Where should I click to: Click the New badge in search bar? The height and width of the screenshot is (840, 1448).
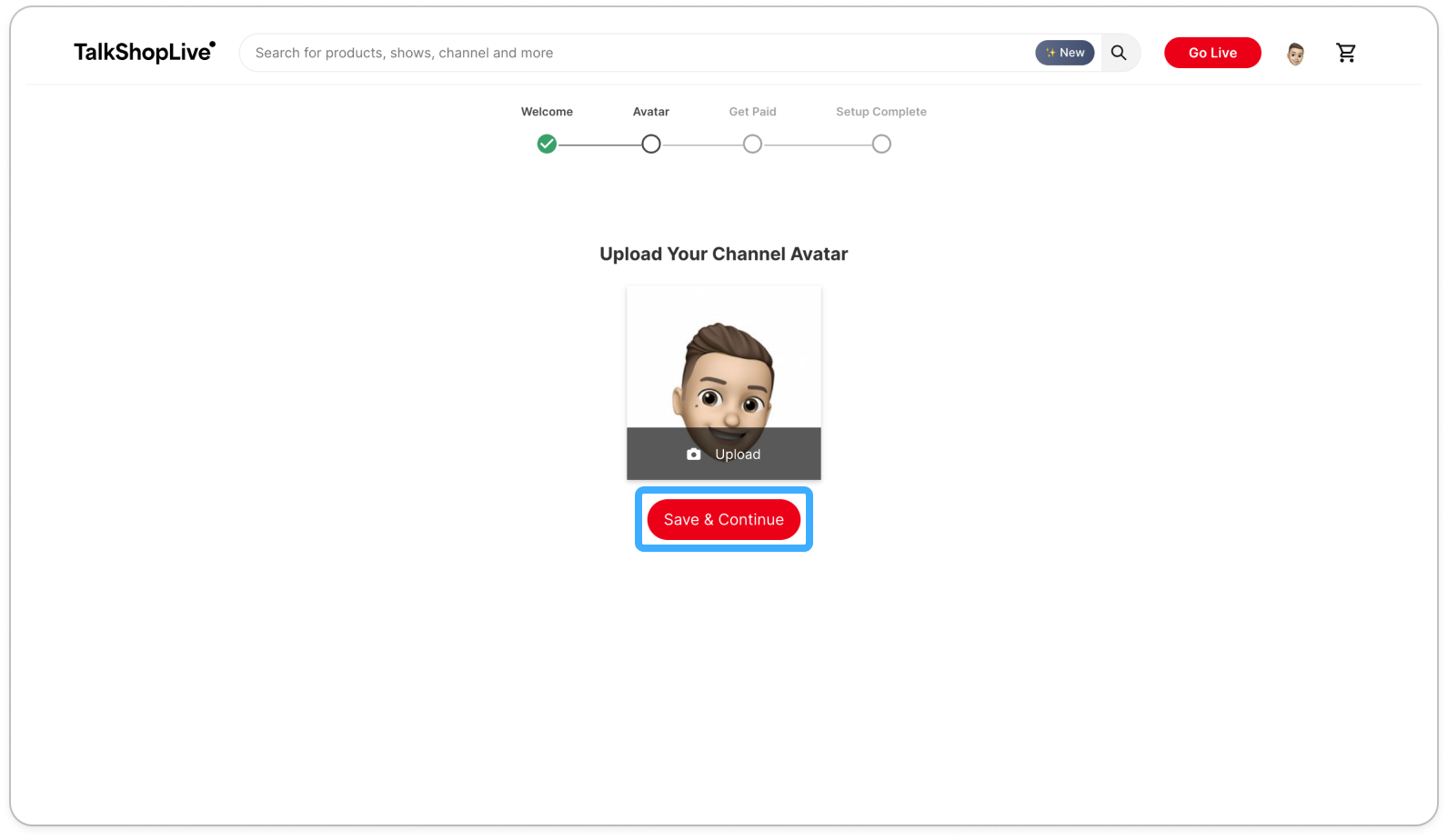tap(1064, 53)
